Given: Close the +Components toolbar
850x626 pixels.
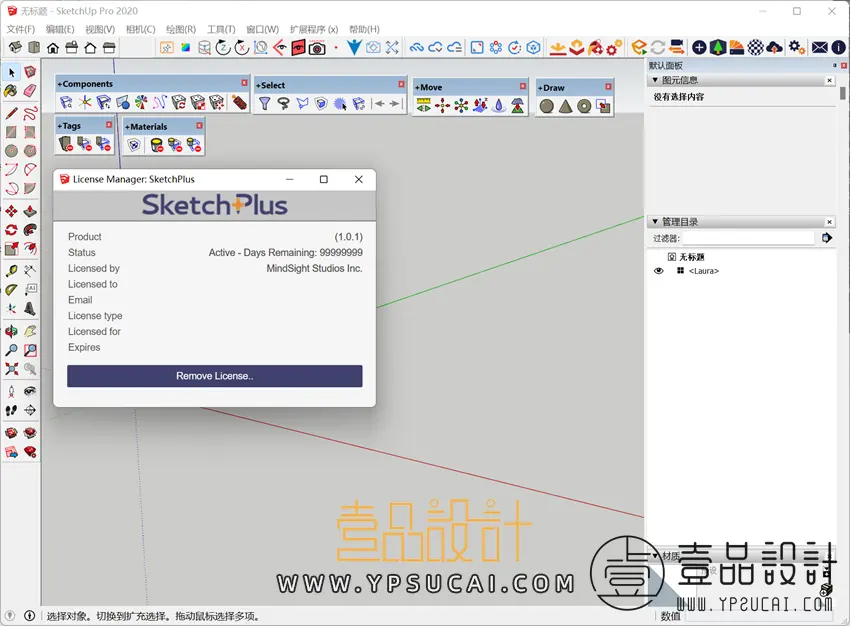Looking at the screenshot, I should point(244,83).
